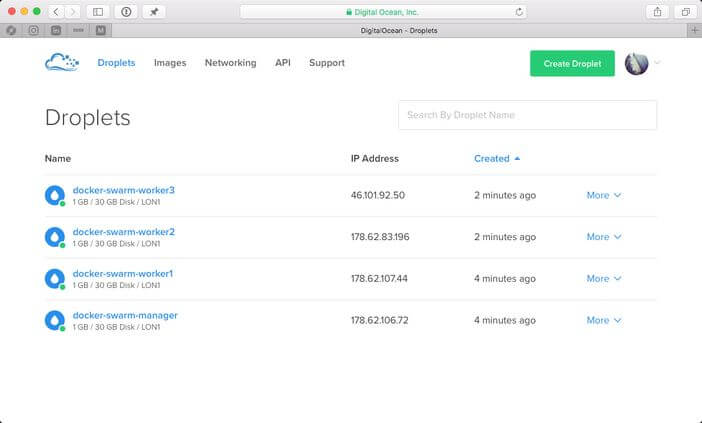Image resolution: width=702 pixels, height=423 pixels.
Task: Click the show all tabs icon
Action: [685, 12]
